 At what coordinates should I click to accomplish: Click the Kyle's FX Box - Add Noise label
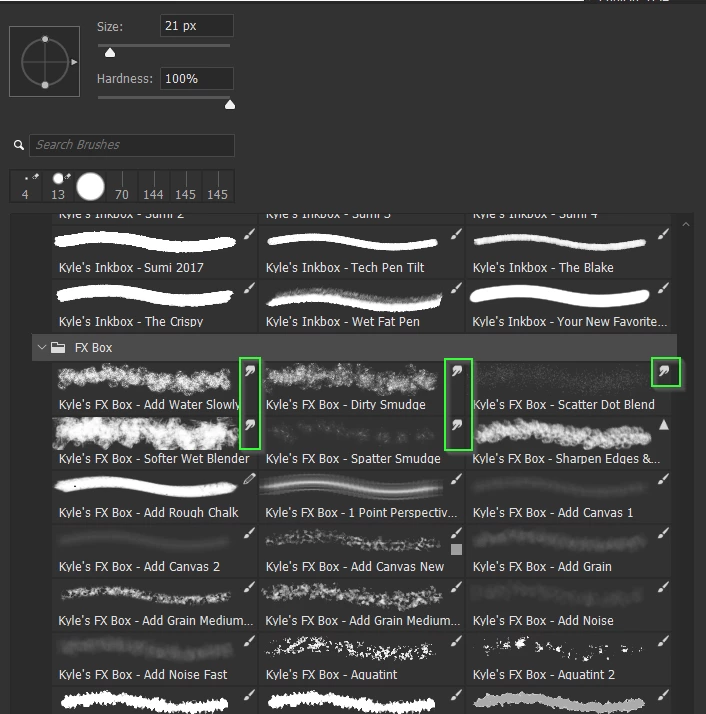[543, 621]
